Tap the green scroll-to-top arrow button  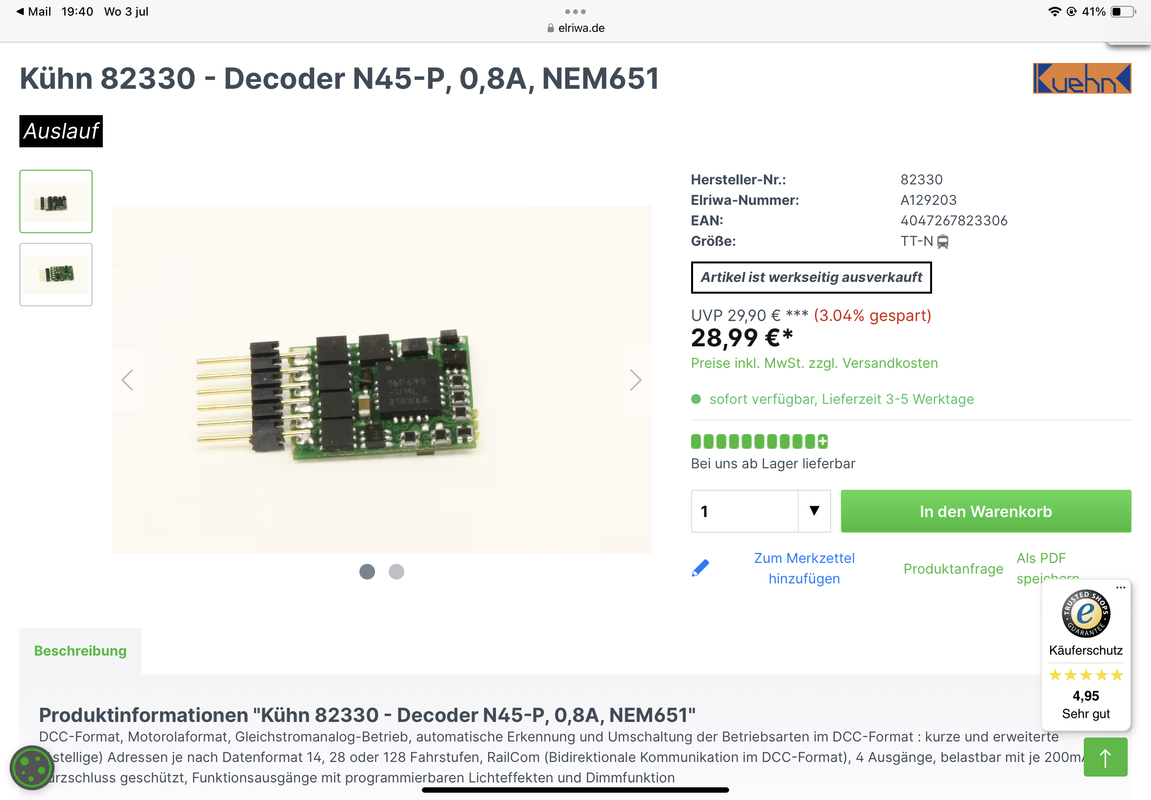pos(1105,756)
